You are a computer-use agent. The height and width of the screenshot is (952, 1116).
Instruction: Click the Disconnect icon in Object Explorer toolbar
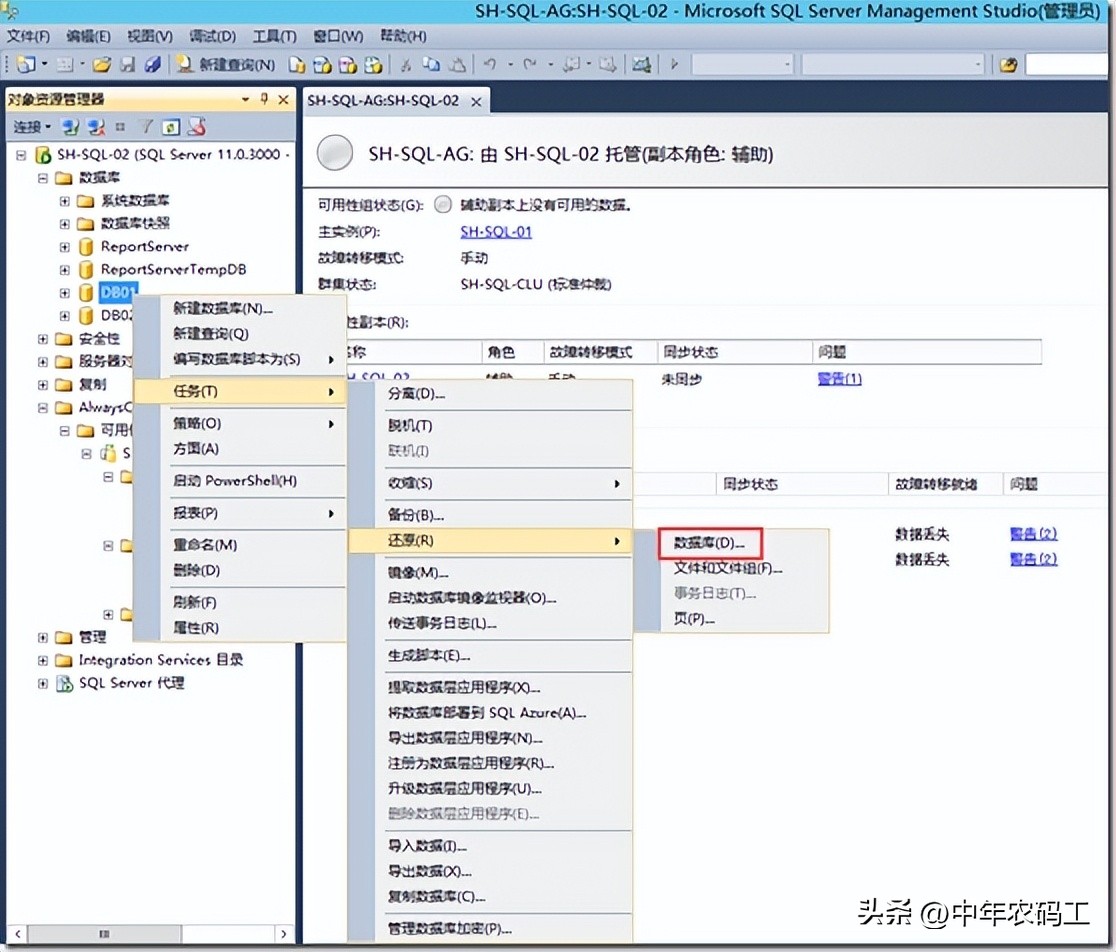[95, 127]
